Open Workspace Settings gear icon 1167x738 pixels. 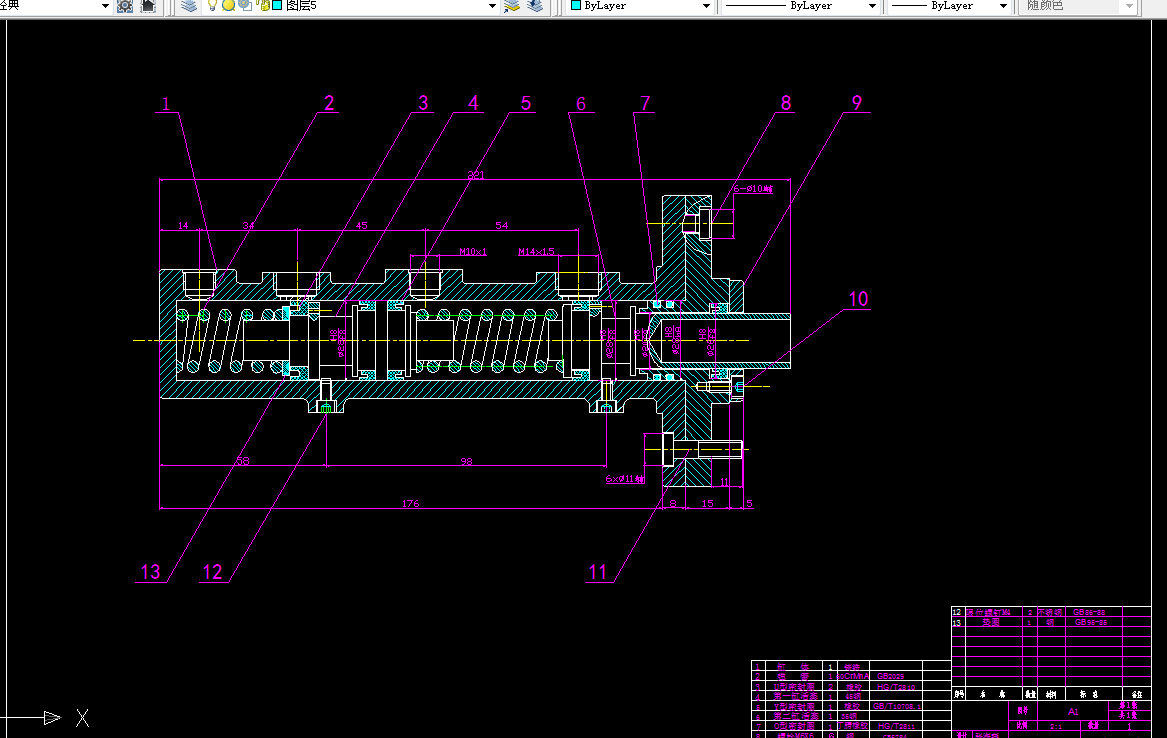(x=125, y=6)
